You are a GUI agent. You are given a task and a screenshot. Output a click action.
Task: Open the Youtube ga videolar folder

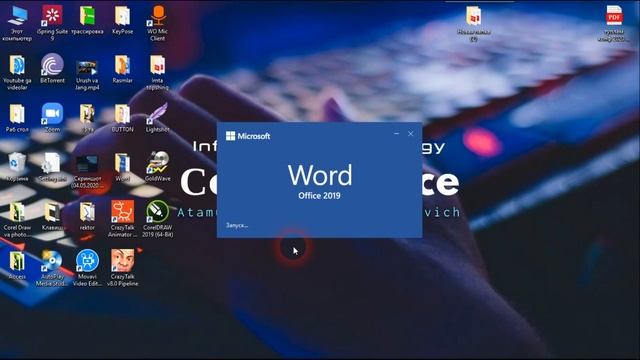pos(17,73)
